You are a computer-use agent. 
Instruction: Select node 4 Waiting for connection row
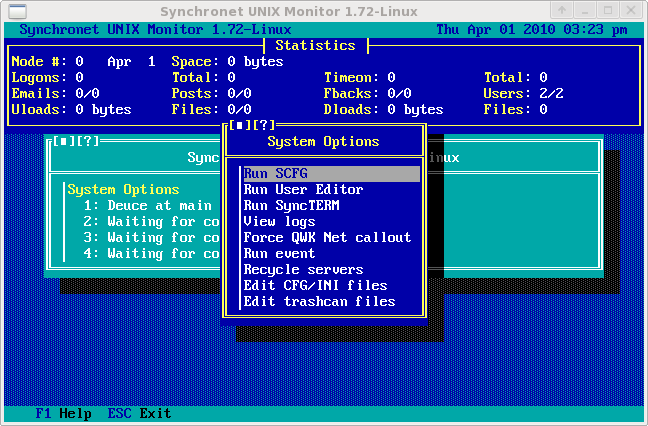pos(151,253)
